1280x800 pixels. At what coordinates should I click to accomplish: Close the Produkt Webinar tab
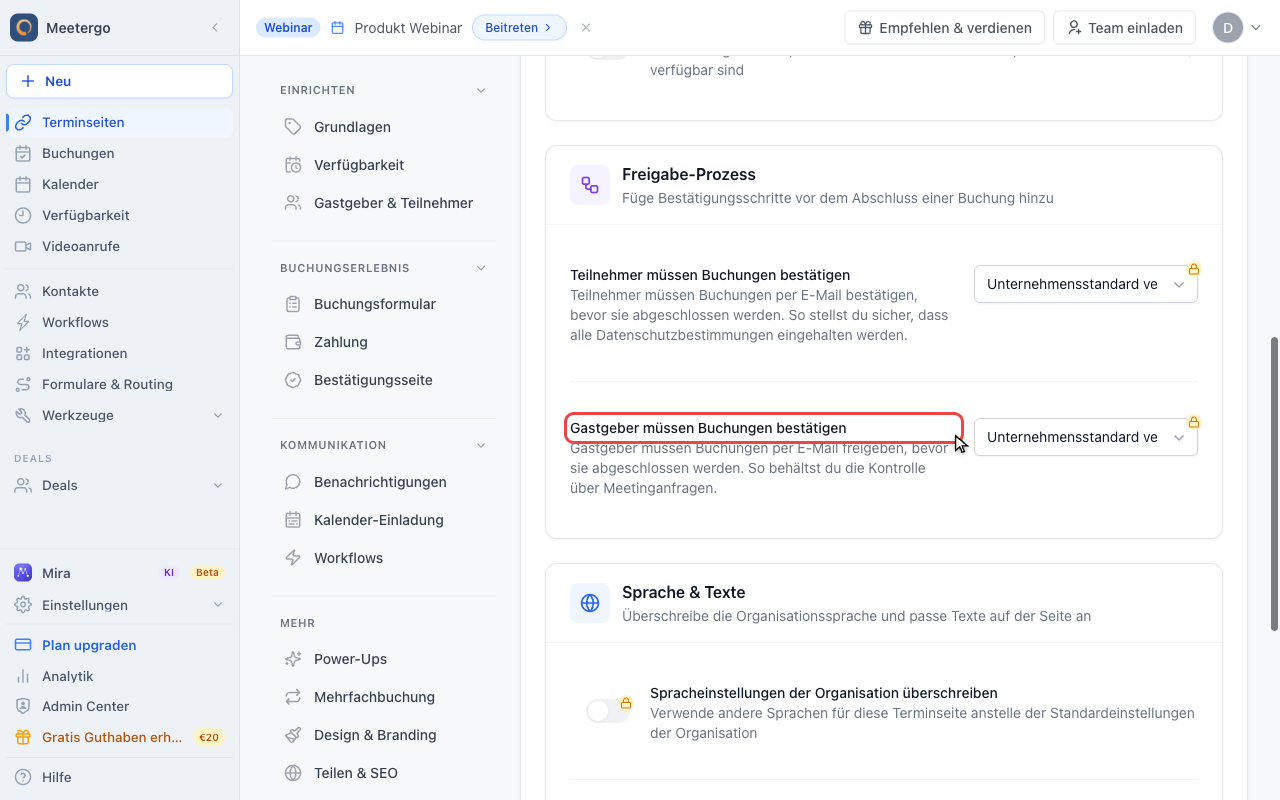(586, 28)
